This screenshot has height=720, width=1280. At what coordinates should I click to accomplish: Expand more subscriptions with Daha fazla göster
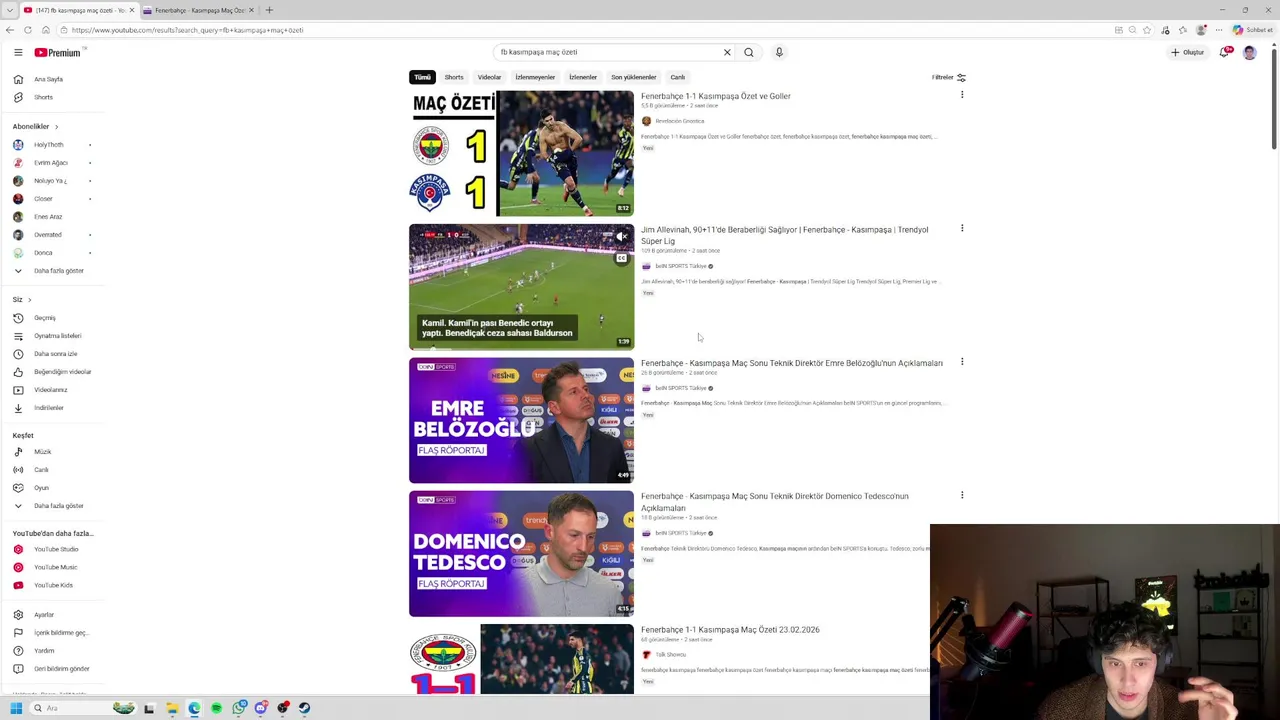(58, 271)
